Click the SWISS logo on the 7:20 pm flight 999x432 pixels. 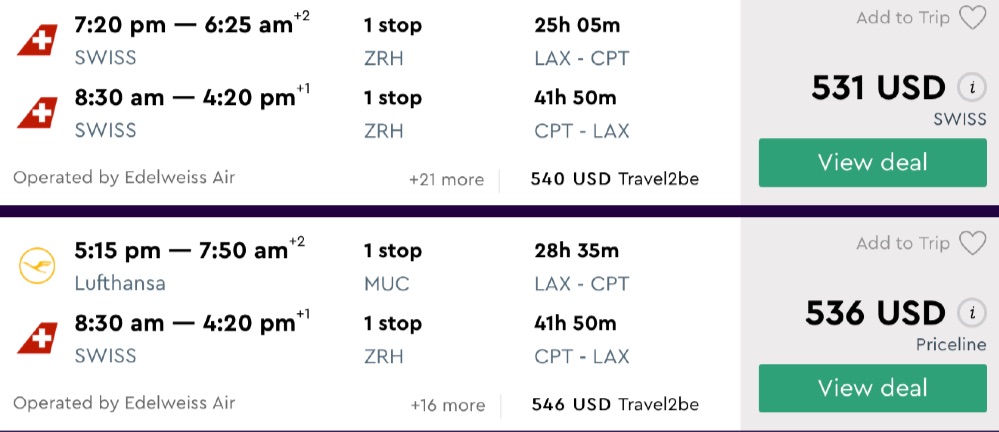tap(36, 40)
